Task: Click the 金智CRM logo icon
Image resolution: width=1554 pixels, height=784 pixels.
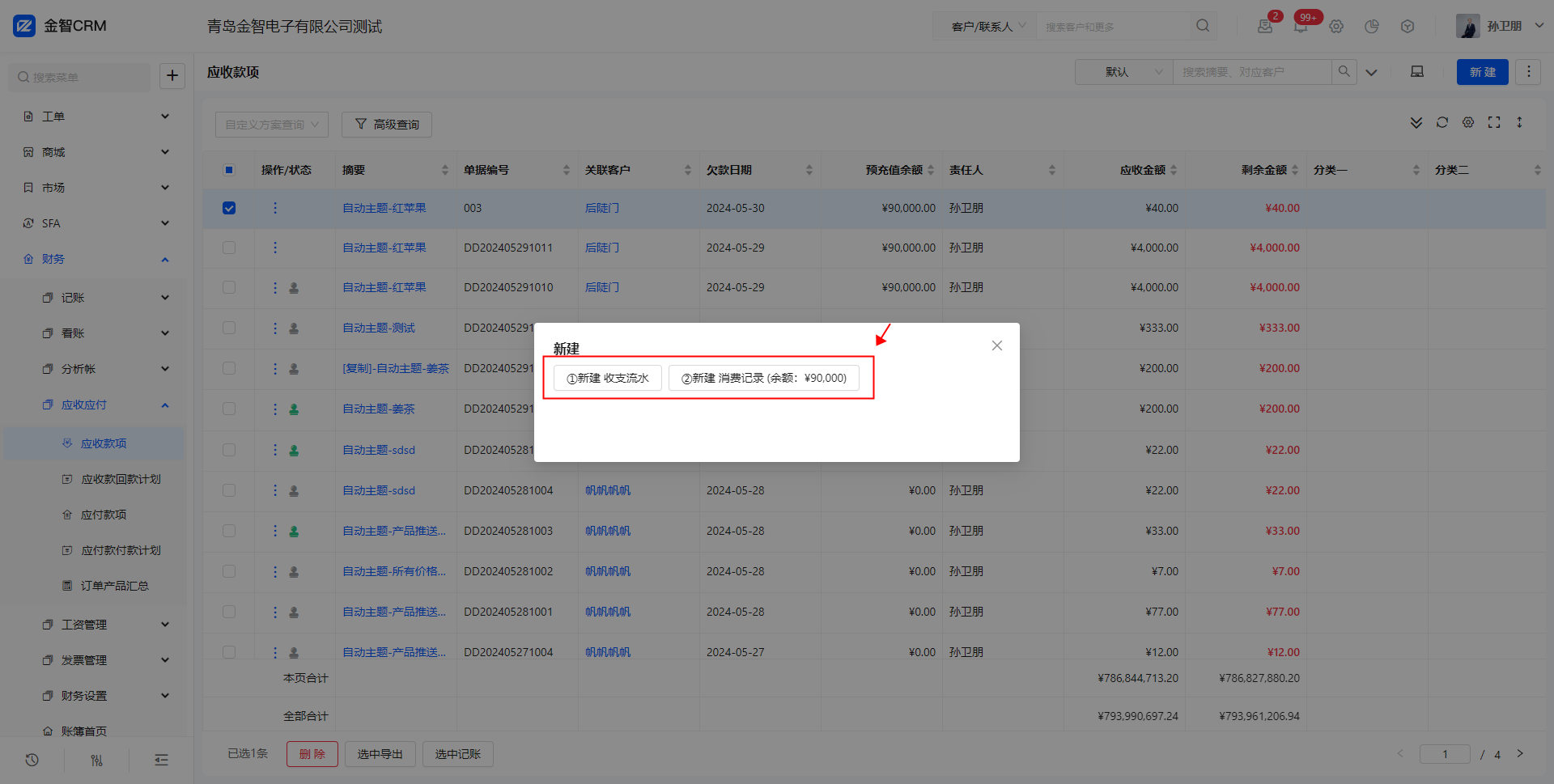Action: click(x=24, y=26)
